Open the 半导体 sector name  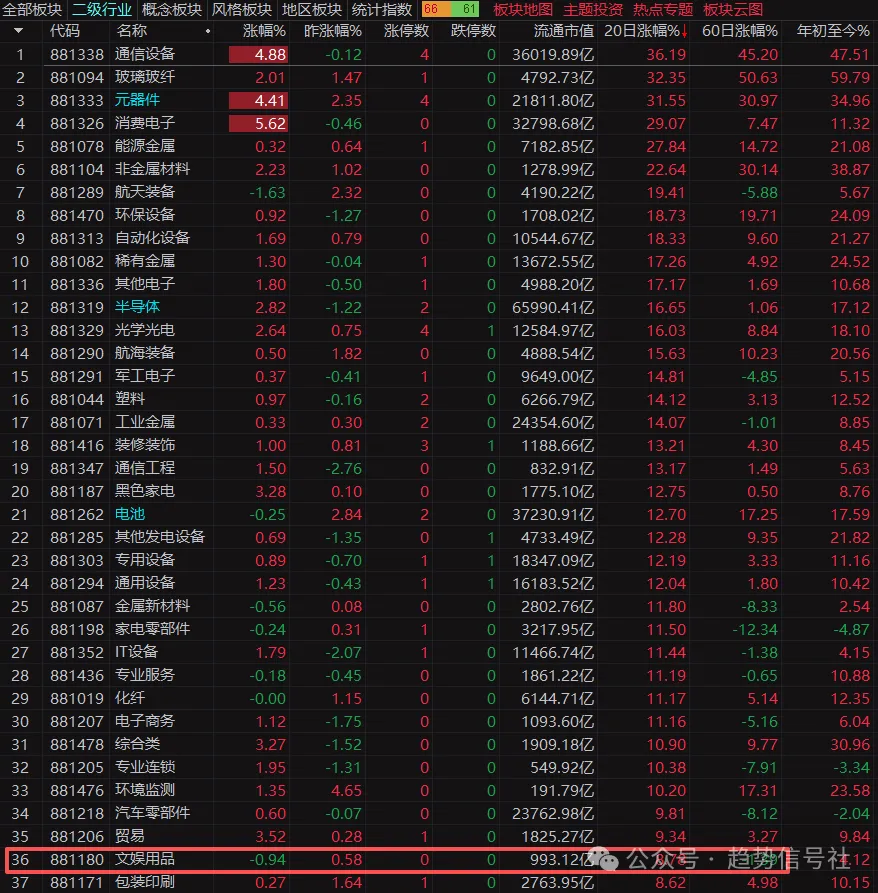(x=137, y=307)
